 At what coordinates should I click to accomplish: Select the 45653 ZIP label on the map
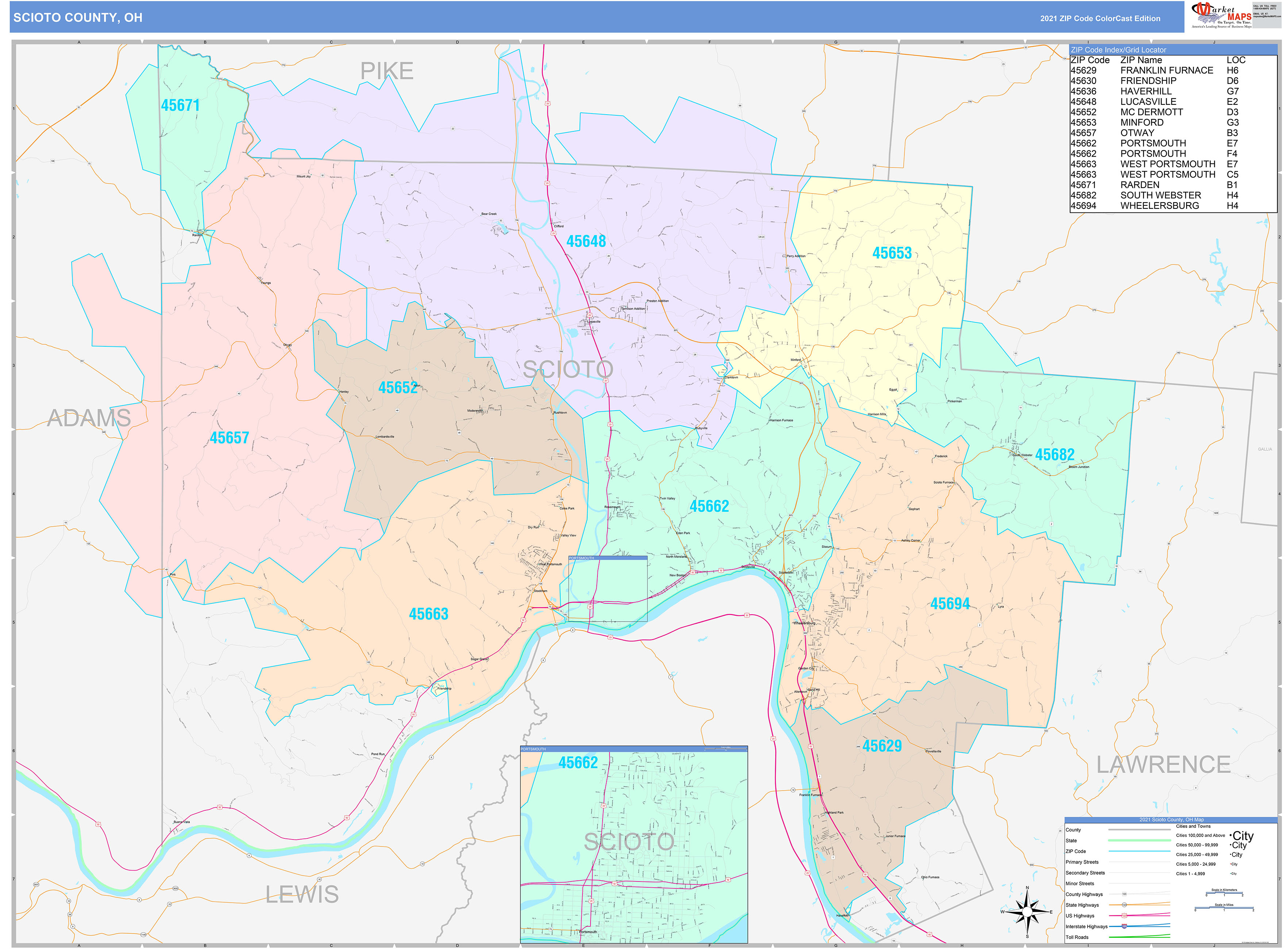point(892,253)
